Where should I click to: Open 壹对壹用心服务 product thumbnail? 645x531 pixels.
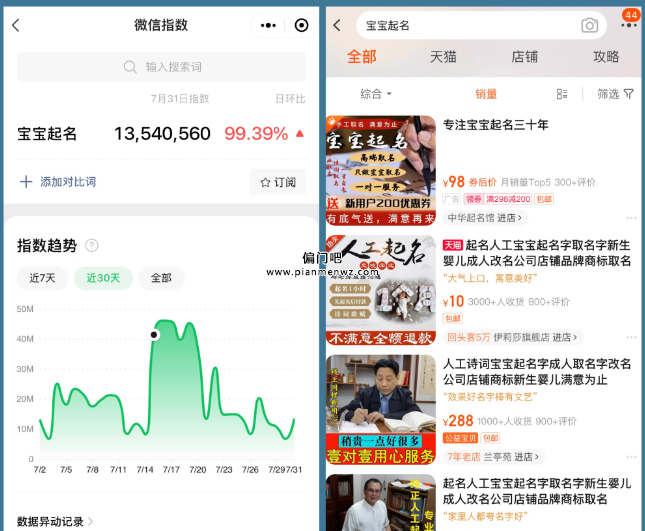point(381,410)
